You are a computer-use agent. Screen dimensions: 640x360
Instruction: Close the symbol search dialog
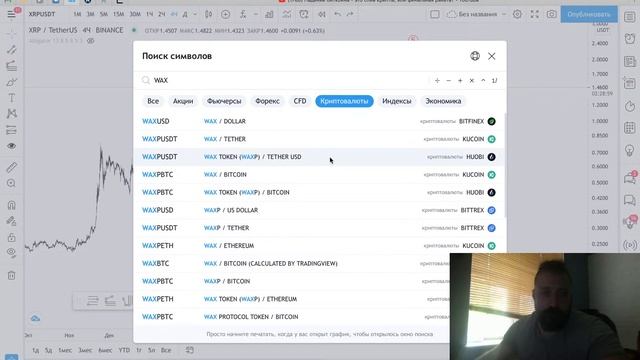(492, 56)
